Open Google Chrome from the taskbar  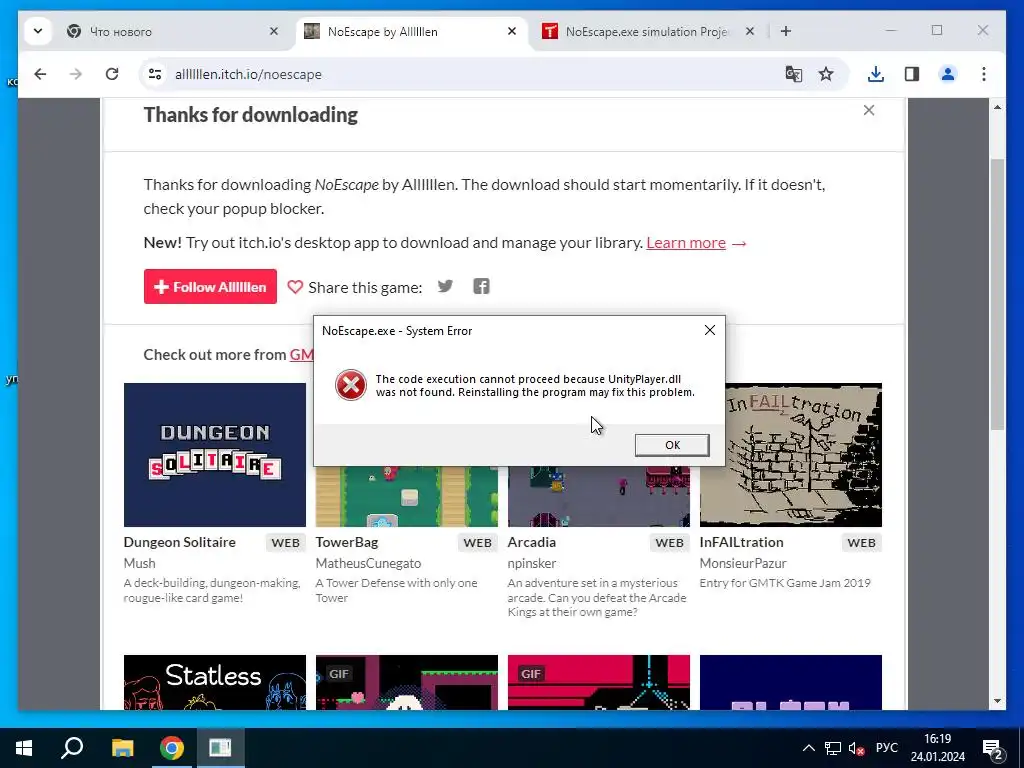pyautogui.click(x=172, y=748)
